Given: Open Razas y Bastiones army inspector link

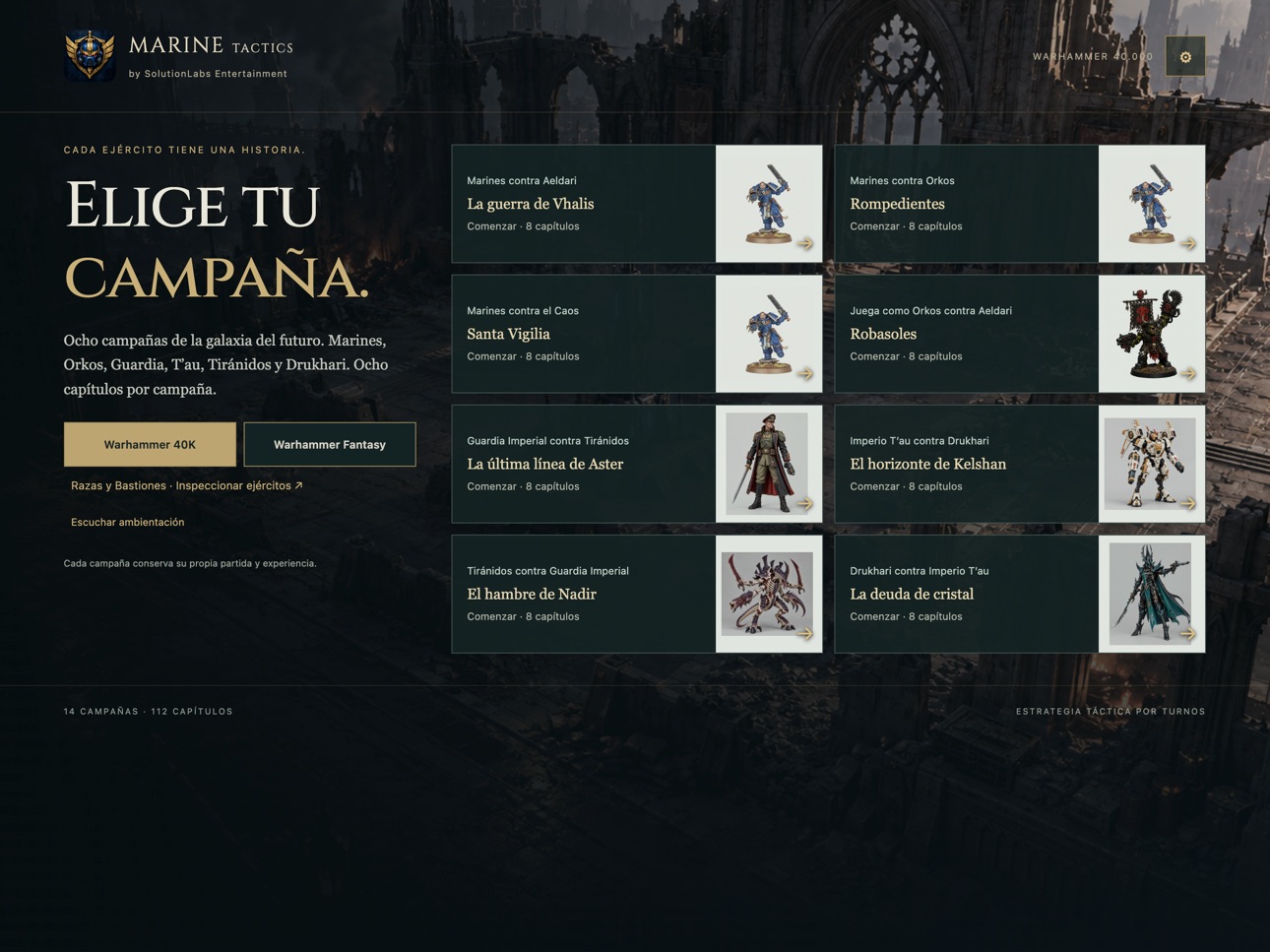Looking at the screenshot, I should [x=187, y=485].
